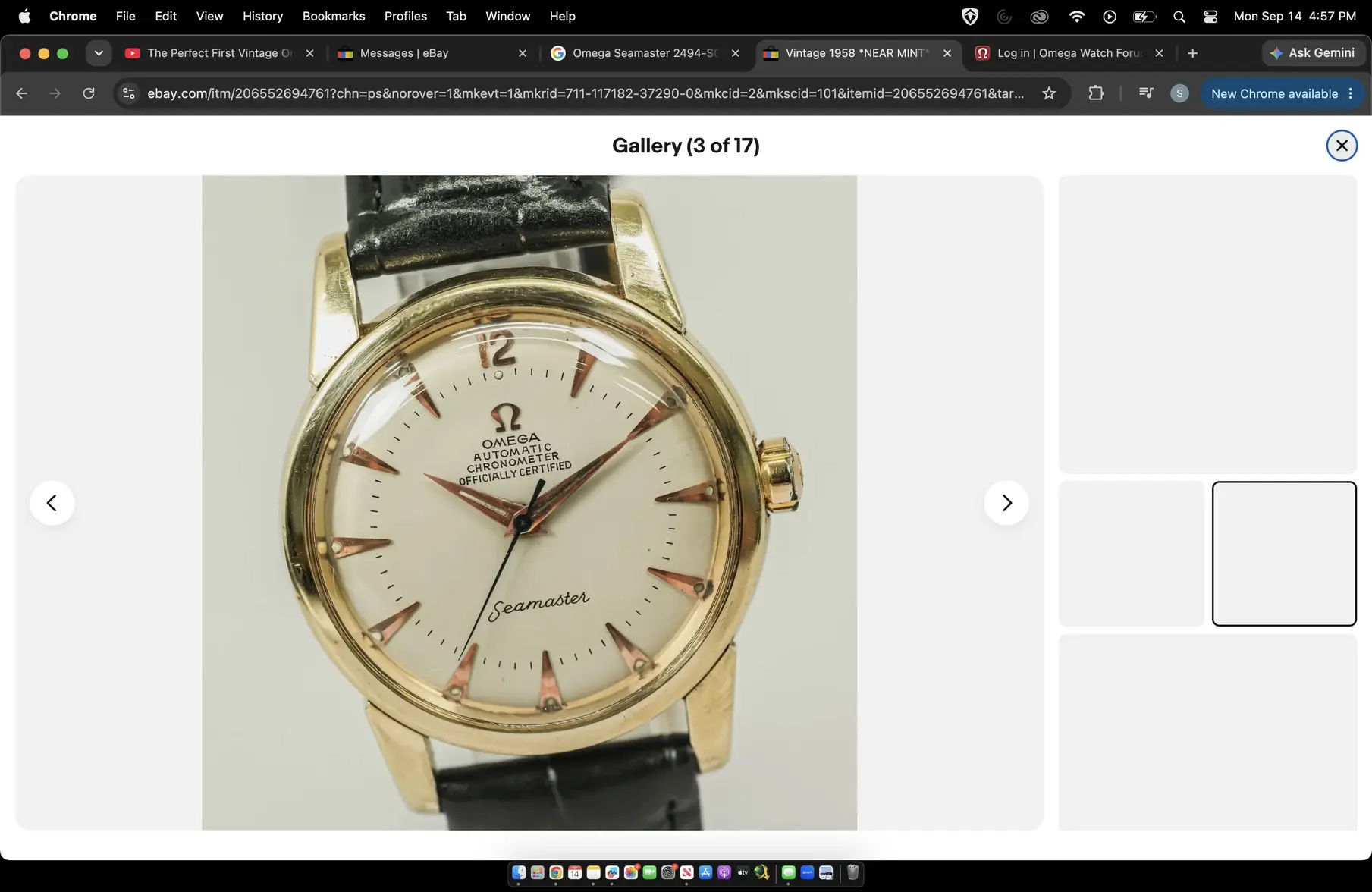Open Wi-Fi status in menu bar
Viewport: 1372px width, 892px height.
(1076, 16)
